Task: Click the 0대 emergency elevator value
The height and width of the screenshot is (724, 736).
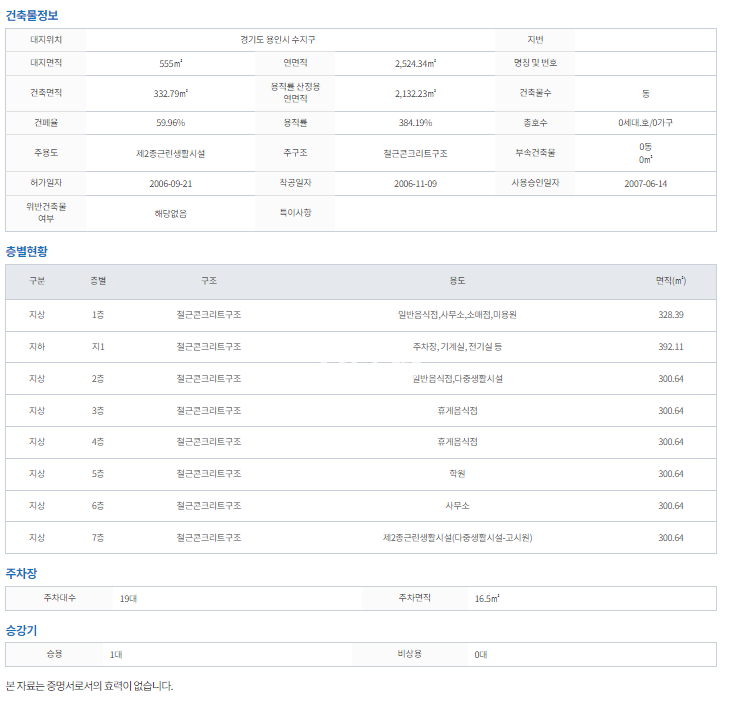Action: tap(481, 654)
